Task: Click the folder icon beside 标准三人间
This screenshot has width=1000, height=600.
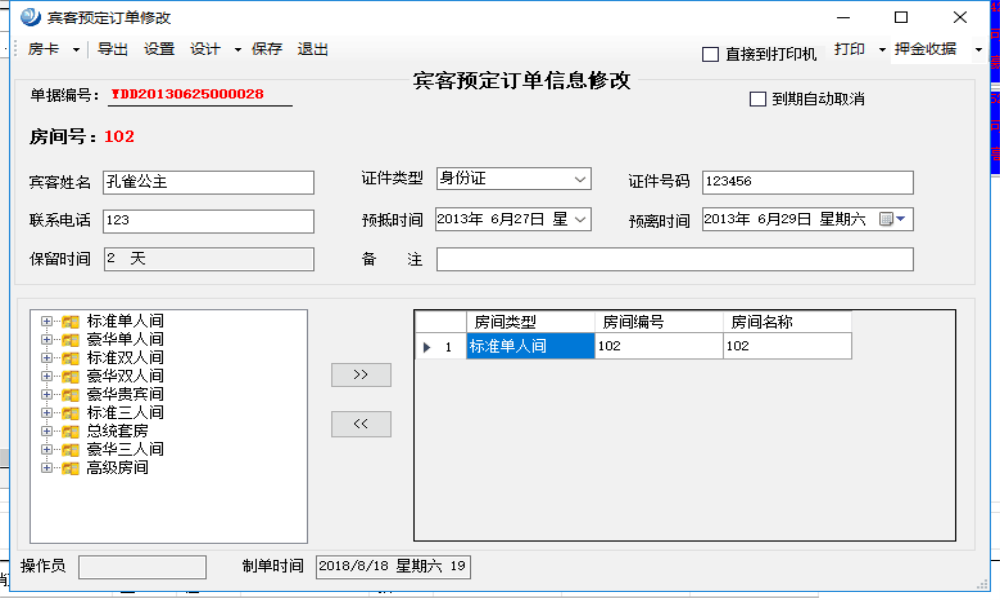Action: (70, 413)
